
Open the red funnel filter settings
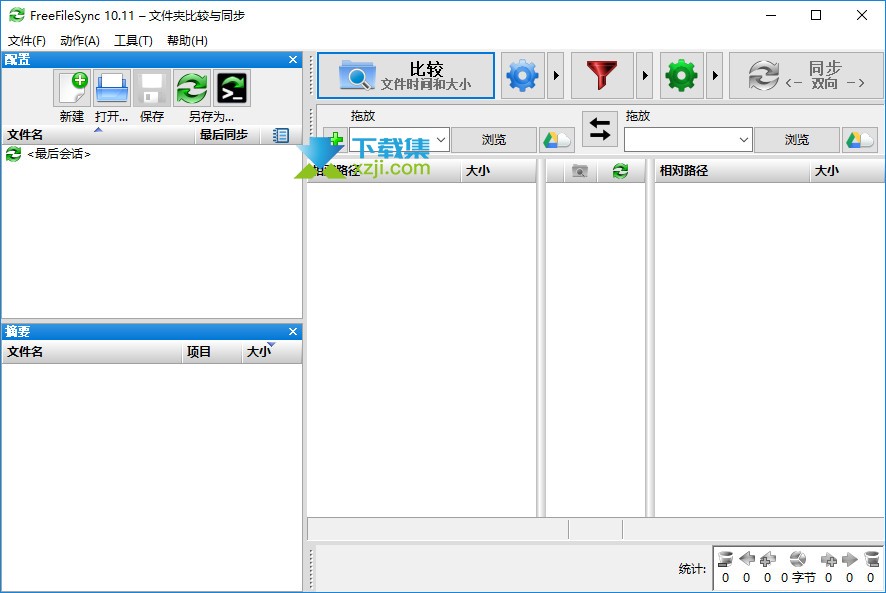point(602,76)
